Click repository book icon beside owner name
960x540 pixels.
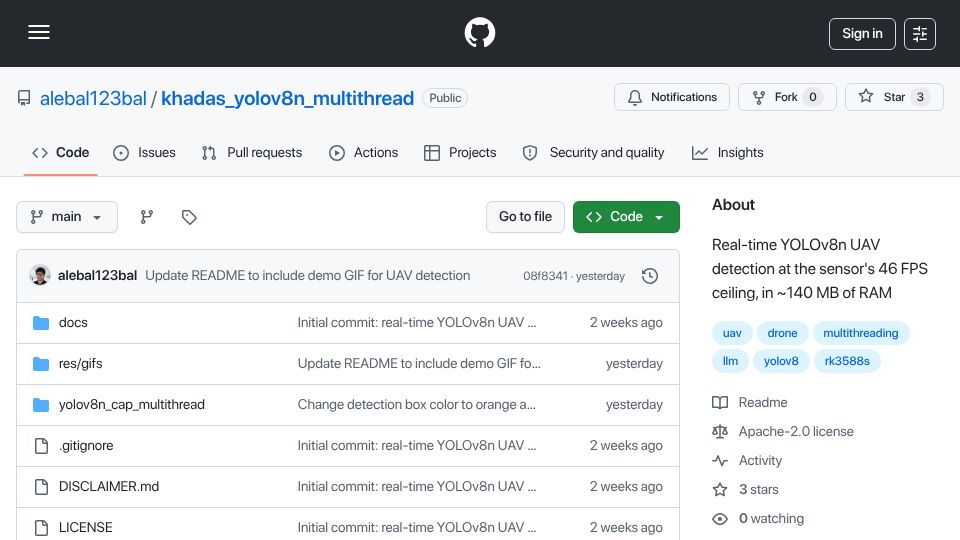click(x=24, y=98)
